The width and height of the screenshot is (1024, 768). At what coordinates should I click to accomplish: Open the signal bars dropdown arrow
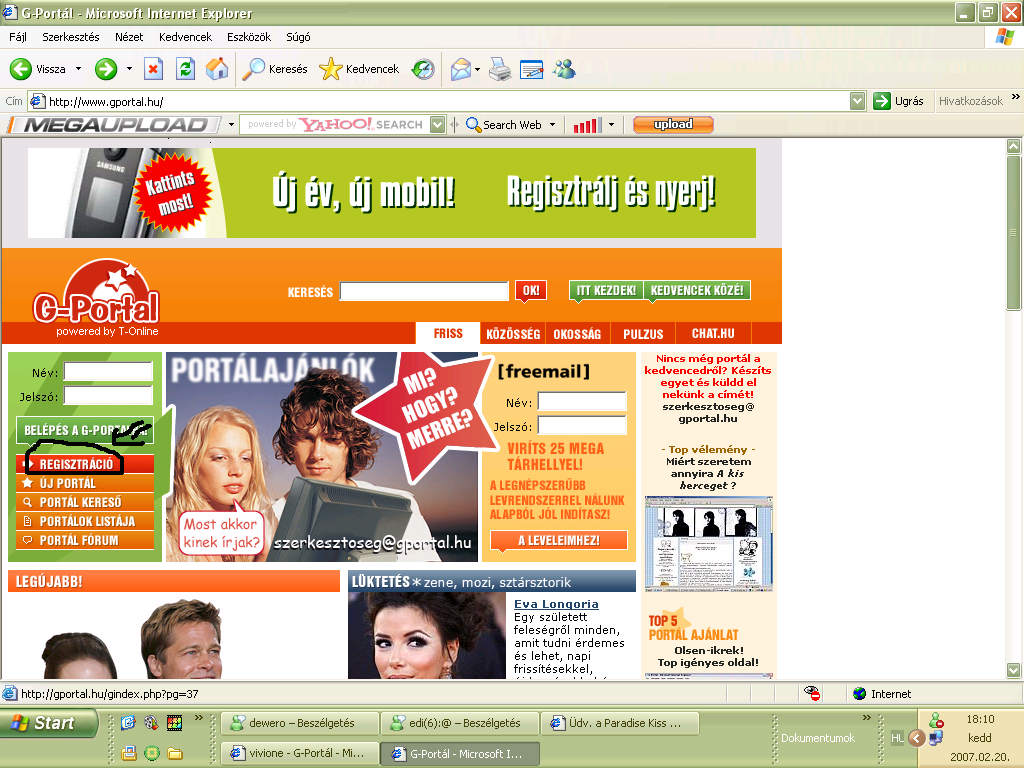pyautogui.click(x=611, y=125)
